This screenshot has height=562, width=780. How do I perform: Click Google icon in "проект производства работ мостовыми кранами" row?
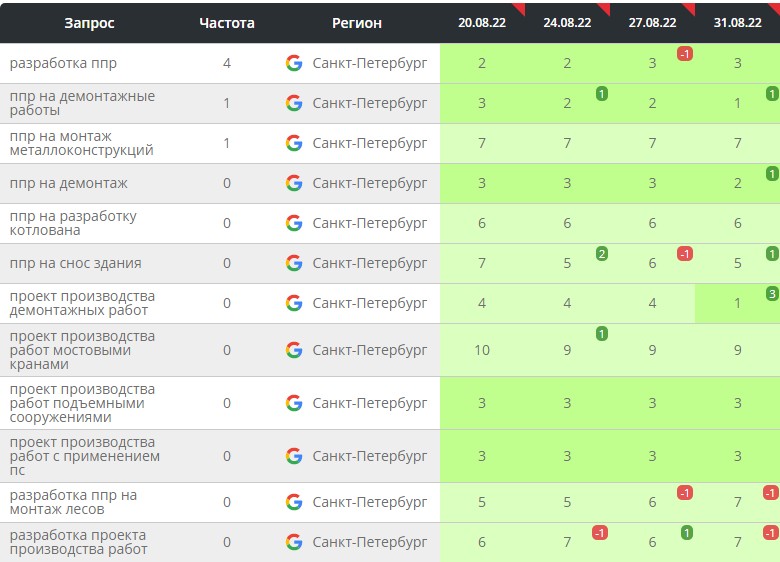pyautogui.click(x=294, y=350)
